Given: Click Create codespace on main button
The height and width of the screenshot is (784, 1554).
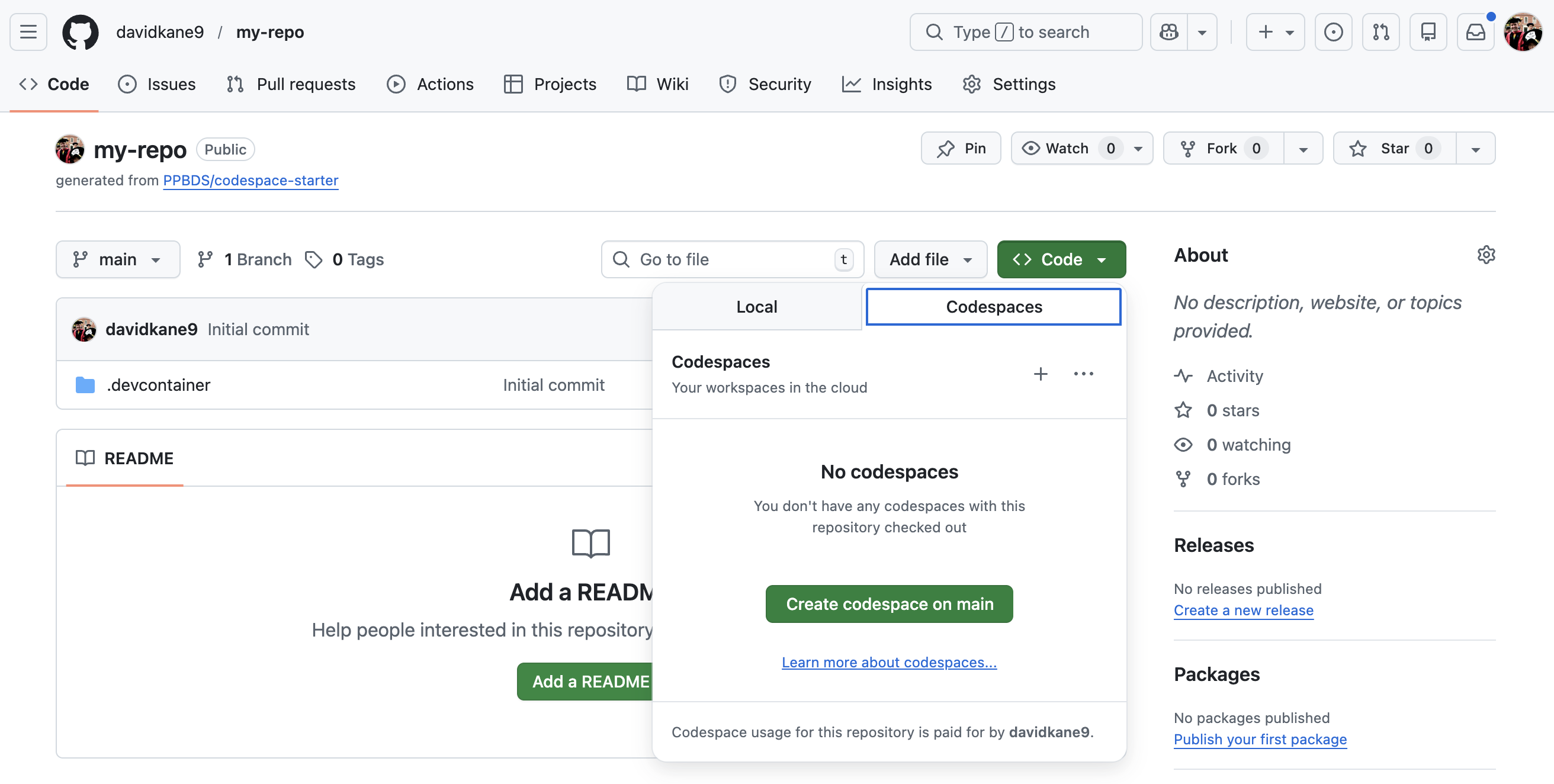Looking at the screenshot, I should pos(888,603).
